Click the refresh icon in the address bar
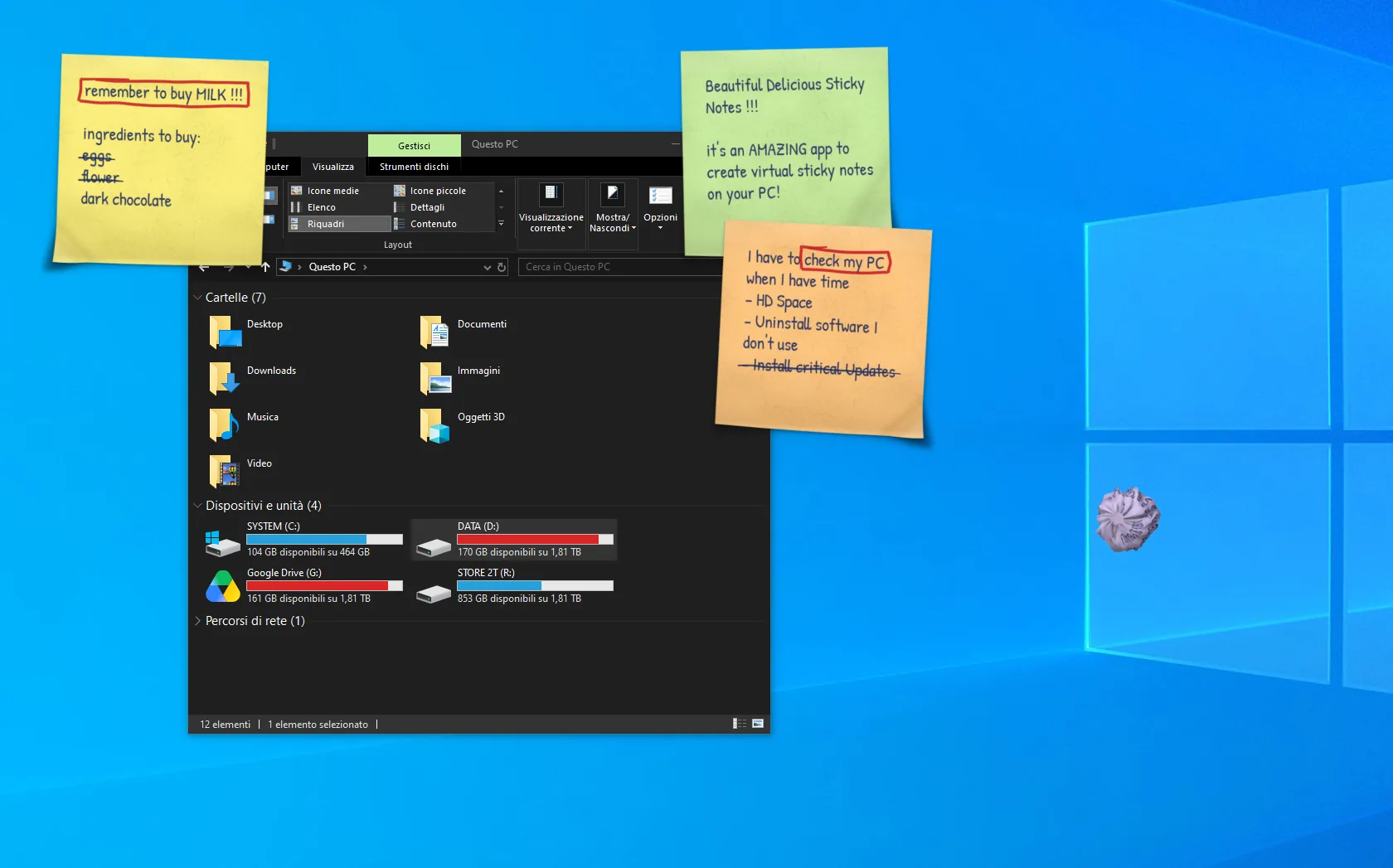Viewport: 1393px width, 868px height. (502, 267)
